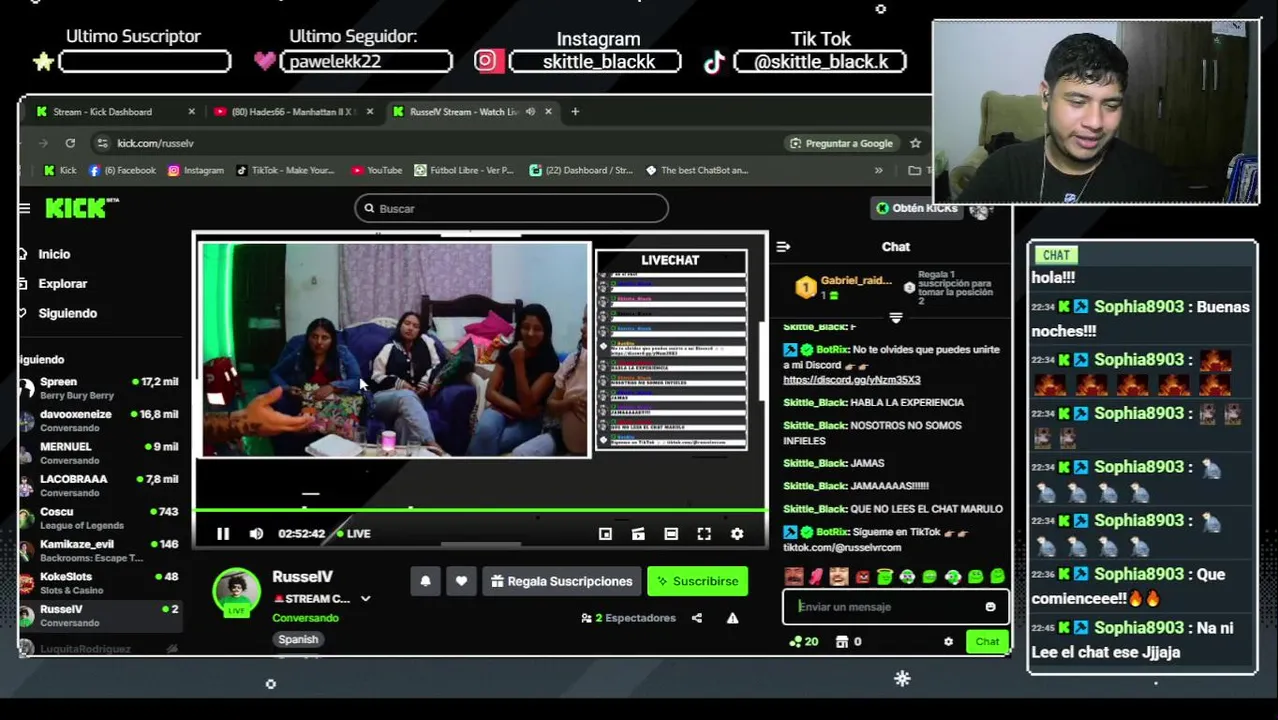Go to Explorar in the sidebar
Screen dimensions: 1278x720
pos(62,284)
